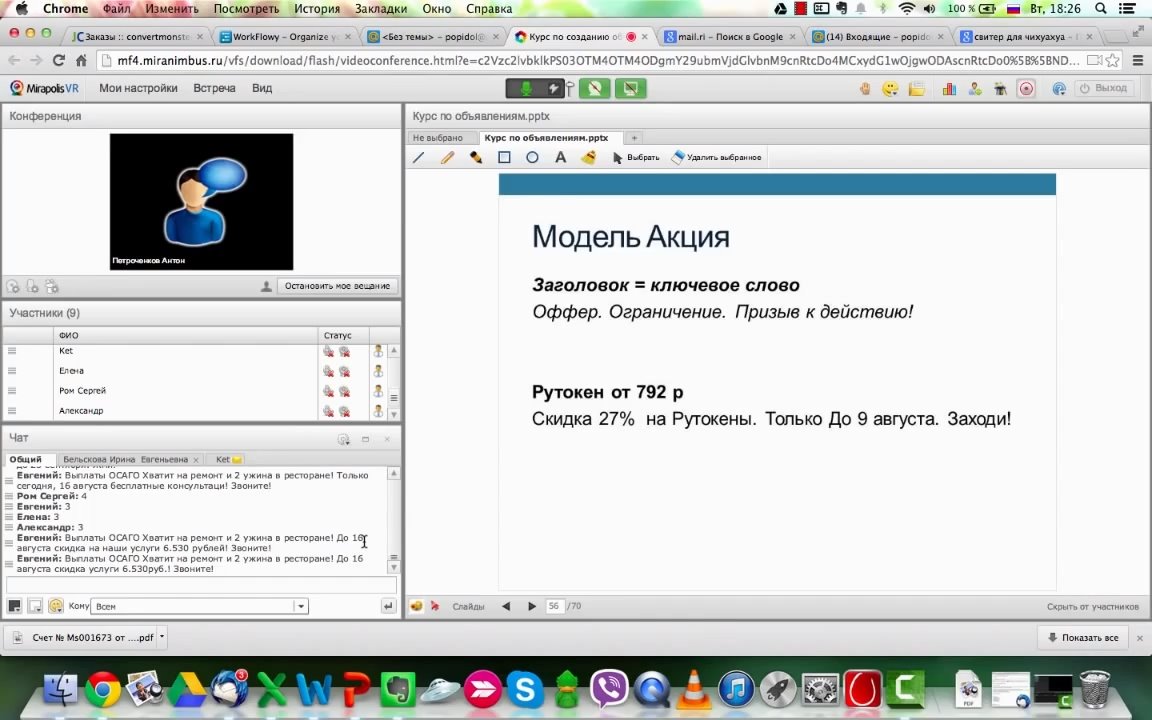This screenshot has height=720, width=1152.
Task: Click first video settings icon below conference video
Action: [x=13, y=287]
